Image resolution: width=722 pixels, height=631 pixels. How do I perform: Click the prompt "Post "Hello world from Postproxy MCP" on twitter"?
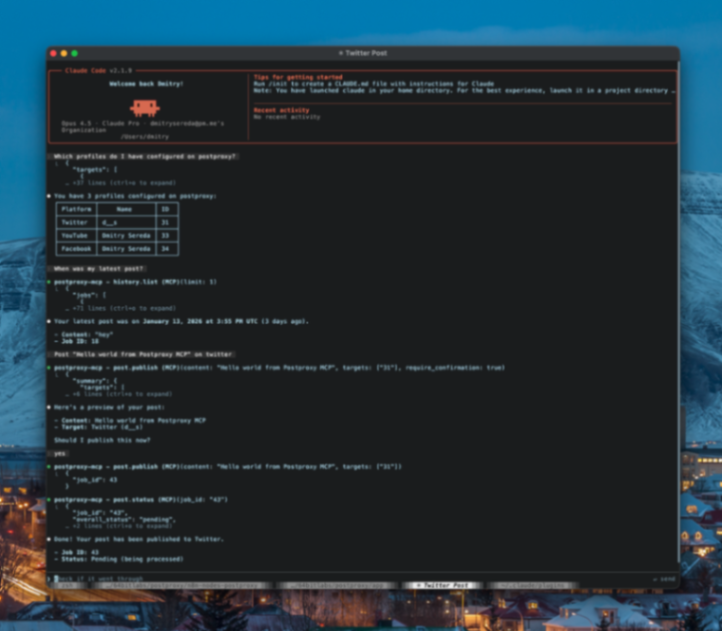[x=143, y=355]
